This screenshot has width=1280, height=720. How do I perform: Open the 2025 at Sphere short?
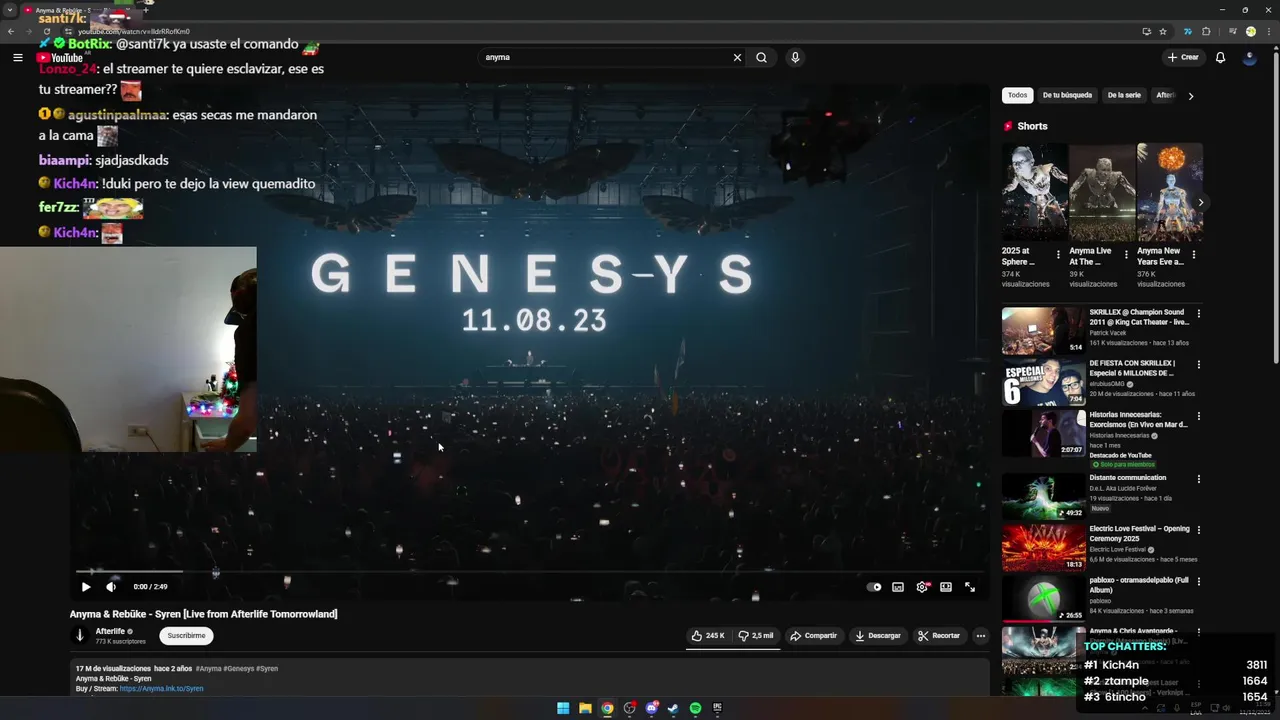coord(1034,192)
